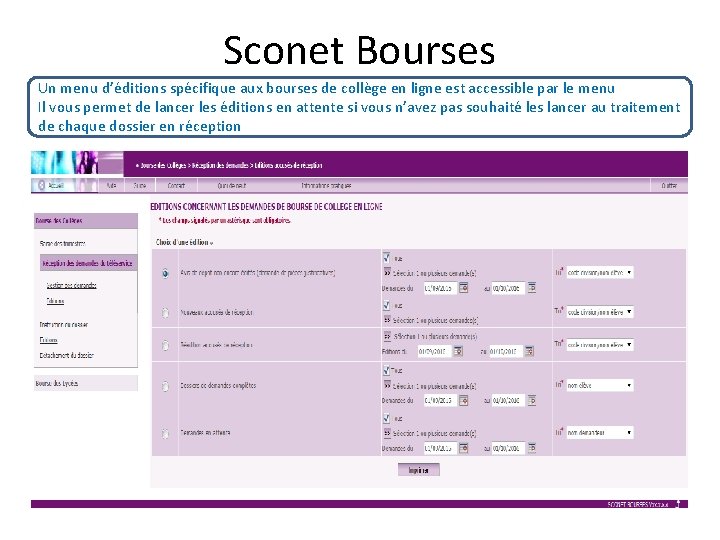Collapse the 'Choix d'une édition' section arrow

(211, 243)
